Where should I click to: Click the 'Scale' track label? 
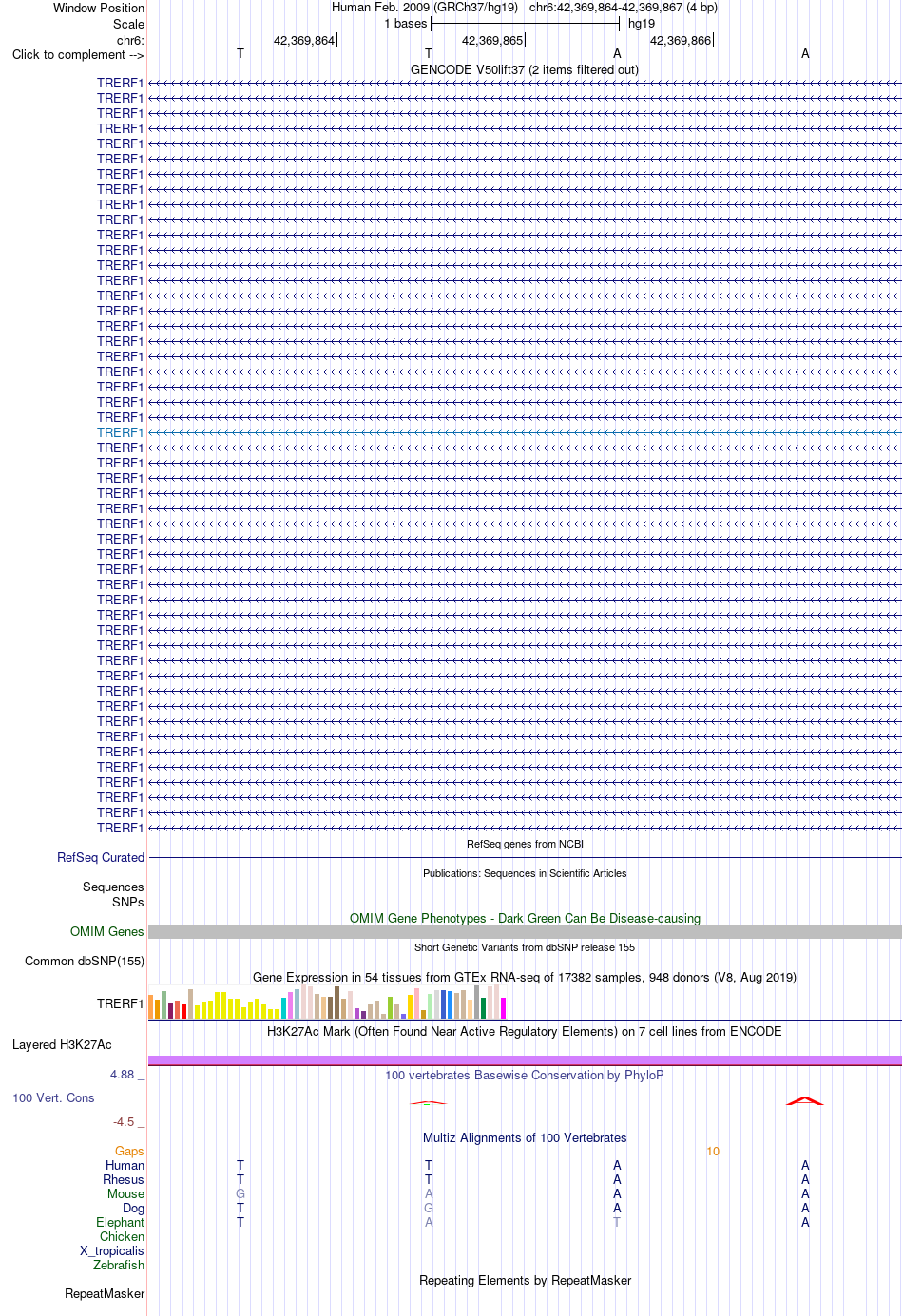click(128, 24)
